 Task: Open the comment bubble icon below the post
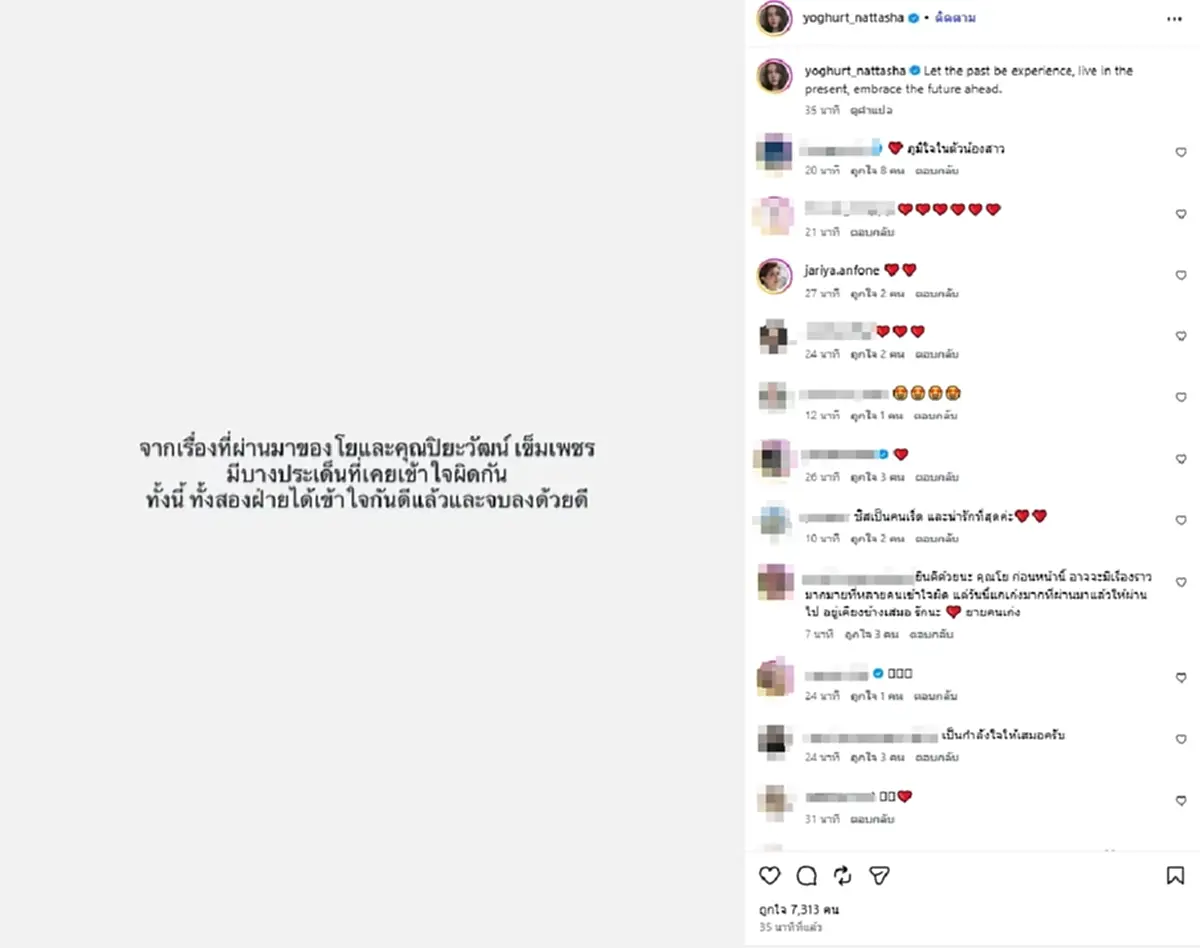[x=806, y=875]
